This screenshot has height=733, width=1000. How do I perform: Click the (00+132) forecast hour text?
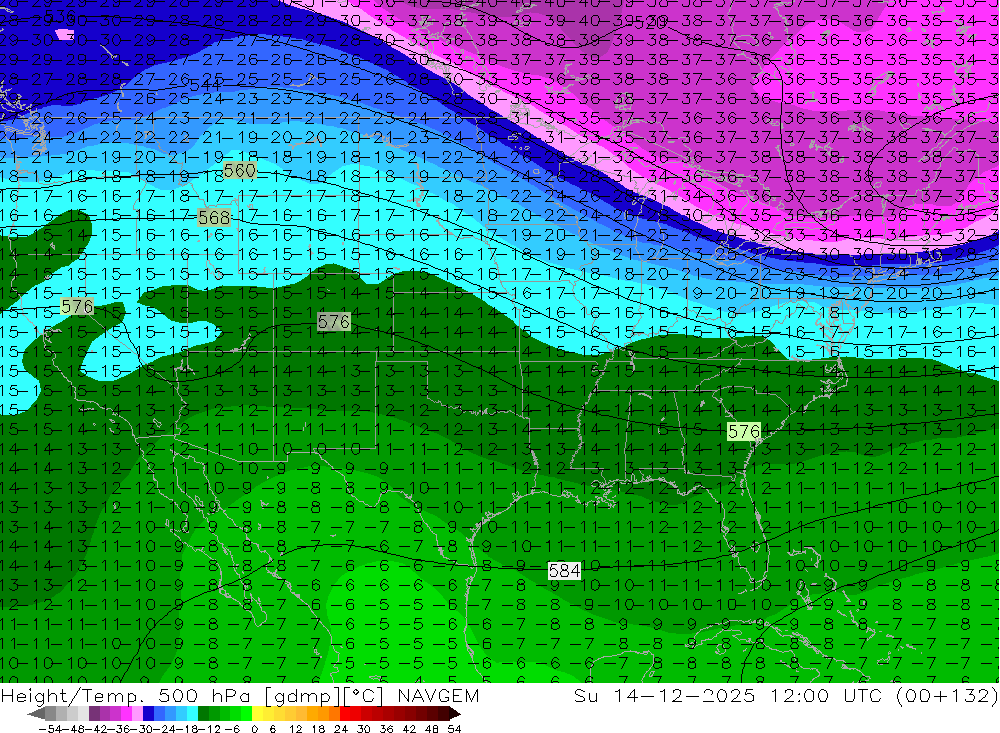[x=946, y=695]
